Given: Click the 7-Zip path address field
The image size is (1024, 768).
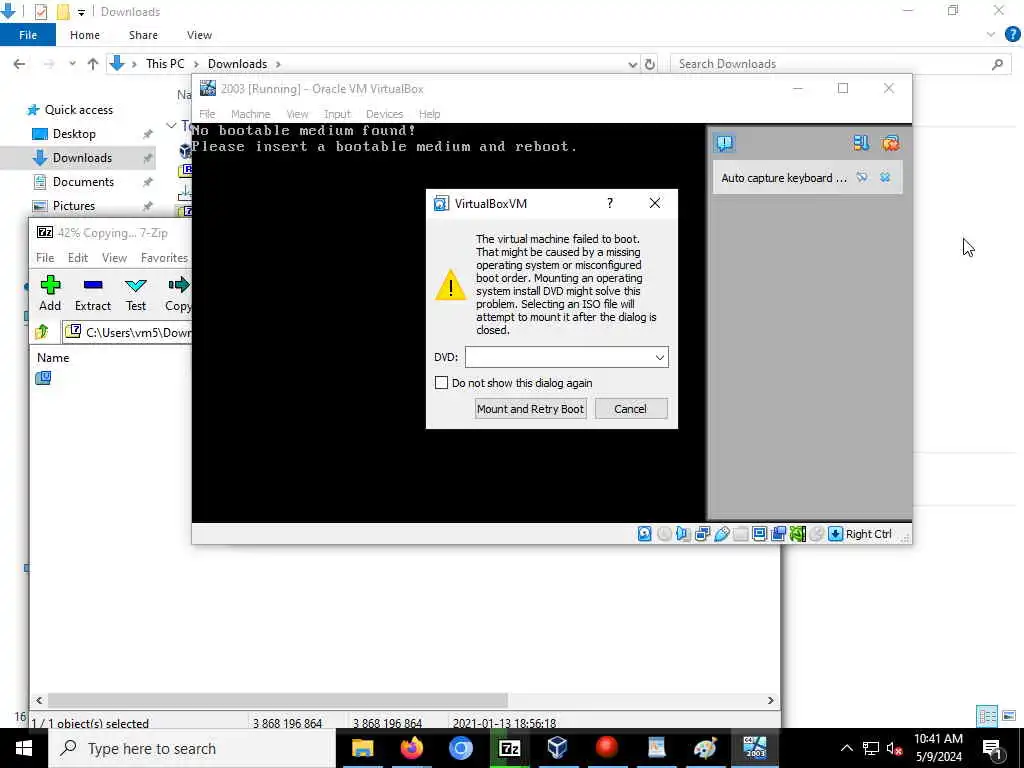Looking at the screenshot, I should 127,332.
